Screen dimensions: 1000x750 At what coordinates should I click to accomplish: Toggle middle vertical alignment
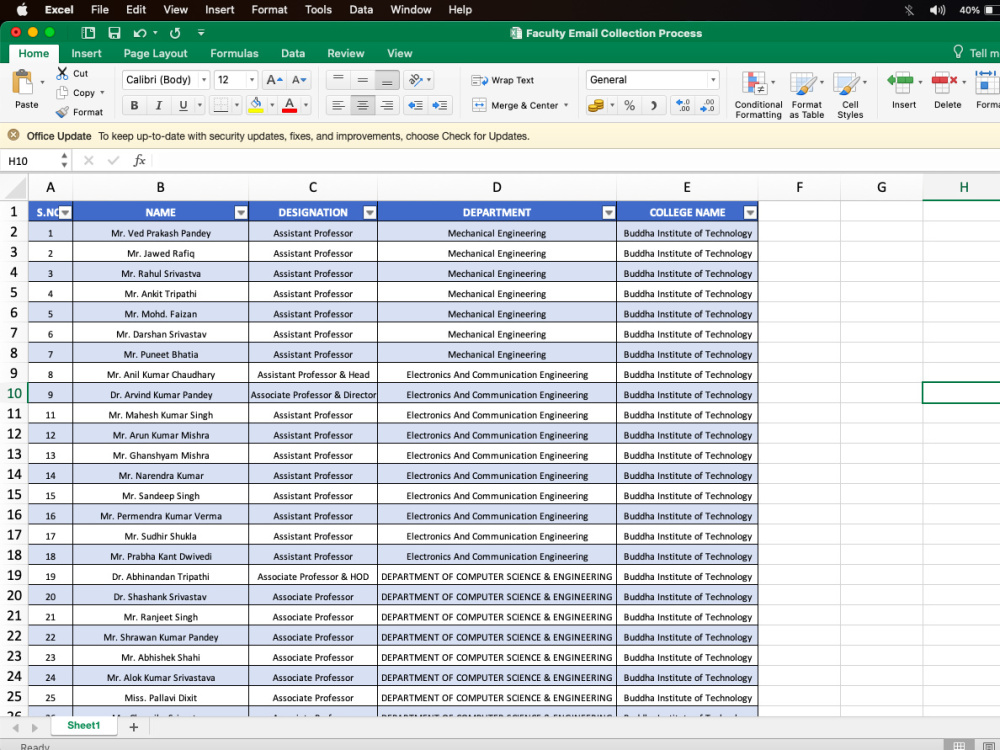click(362, 80)
